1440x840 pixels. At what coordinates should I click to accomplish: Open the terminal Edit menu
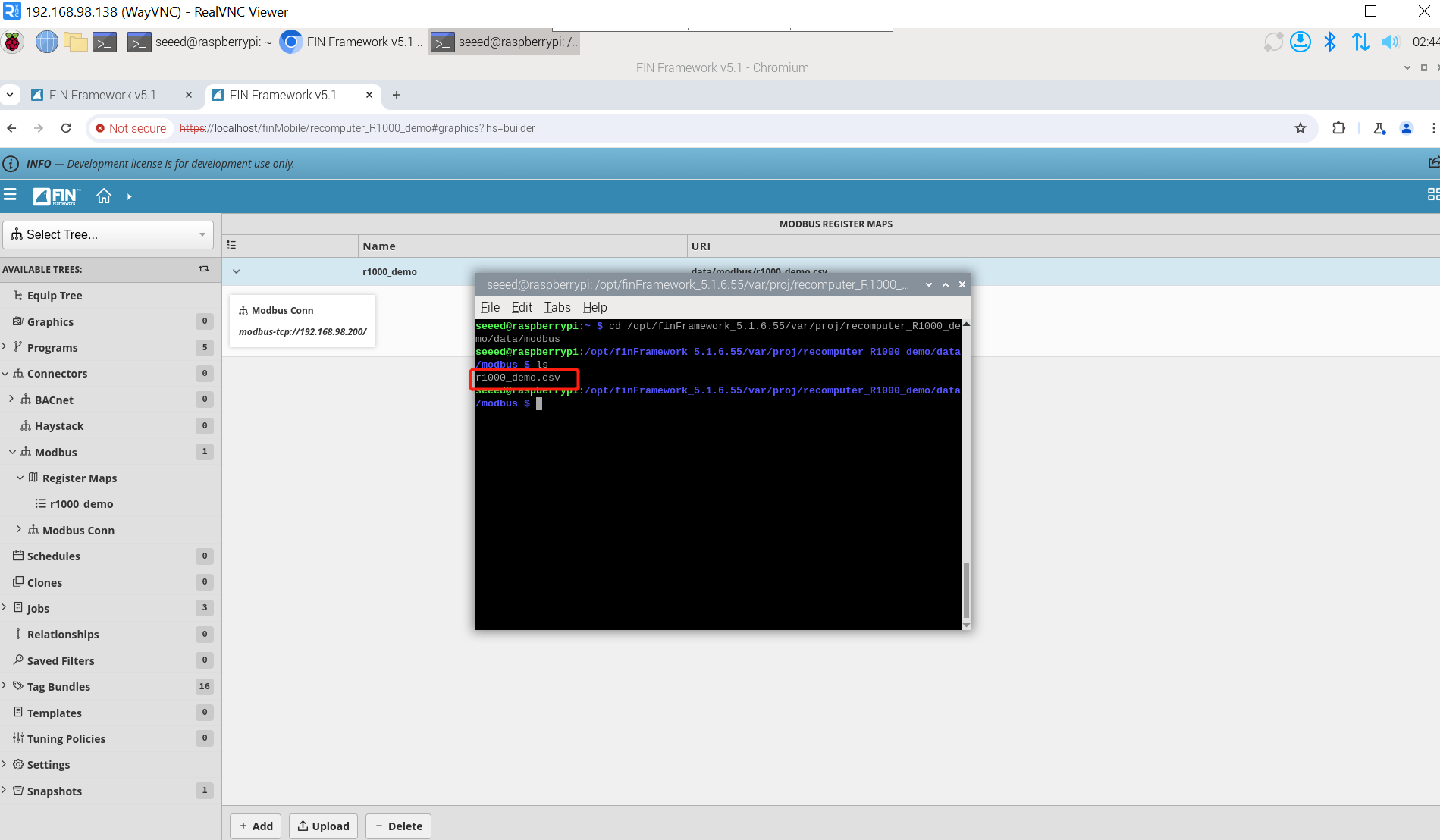point(522,307)
